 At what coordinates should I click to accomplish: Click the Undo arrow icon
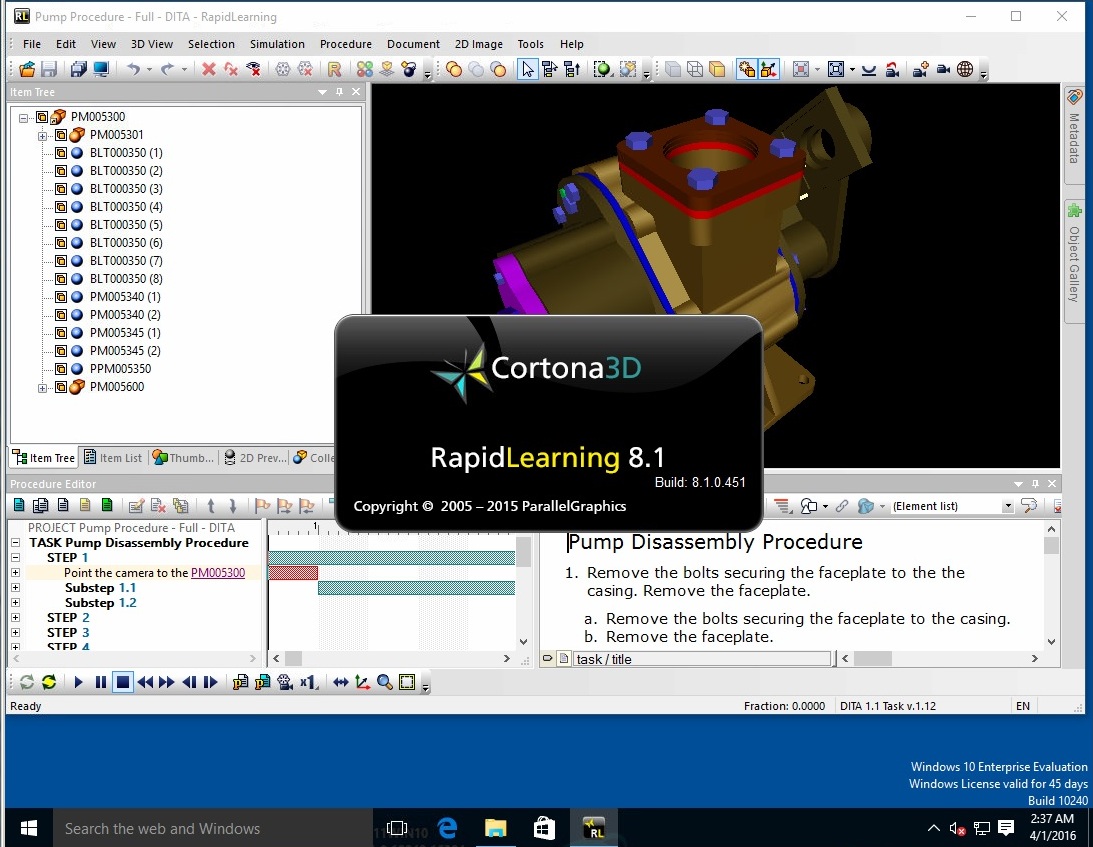(x=133, y=69)
